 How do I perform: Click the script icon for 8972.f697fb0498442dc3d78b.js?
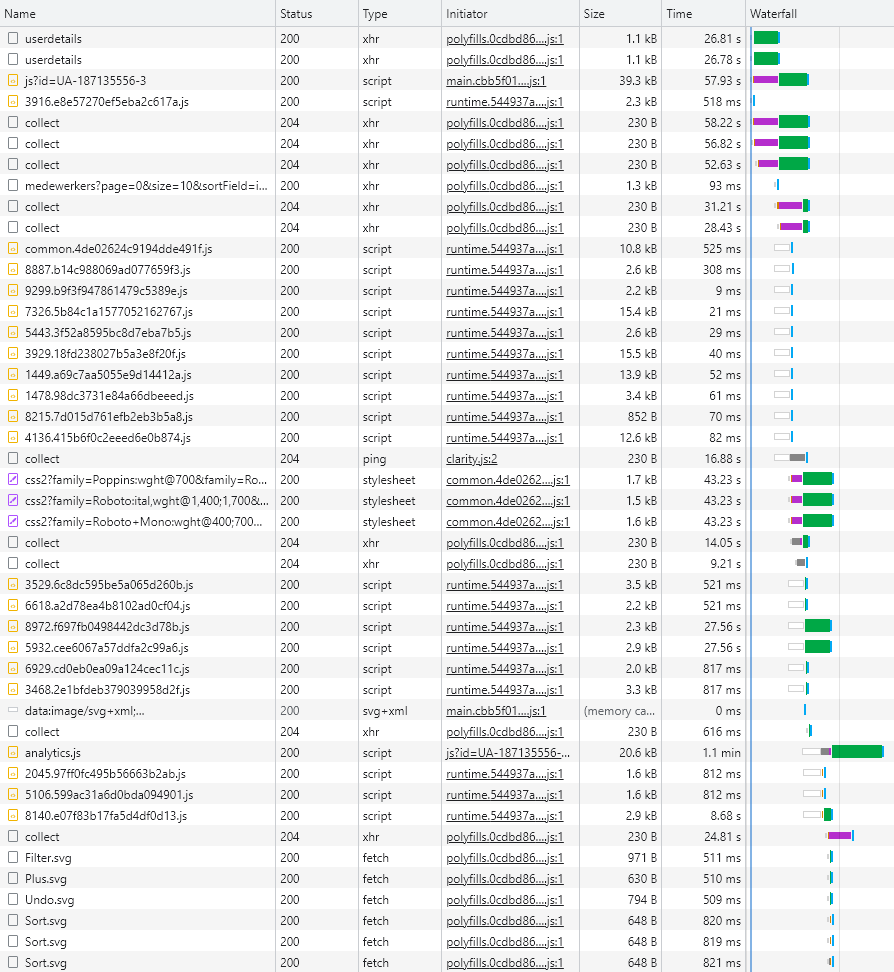coord(13,627)
